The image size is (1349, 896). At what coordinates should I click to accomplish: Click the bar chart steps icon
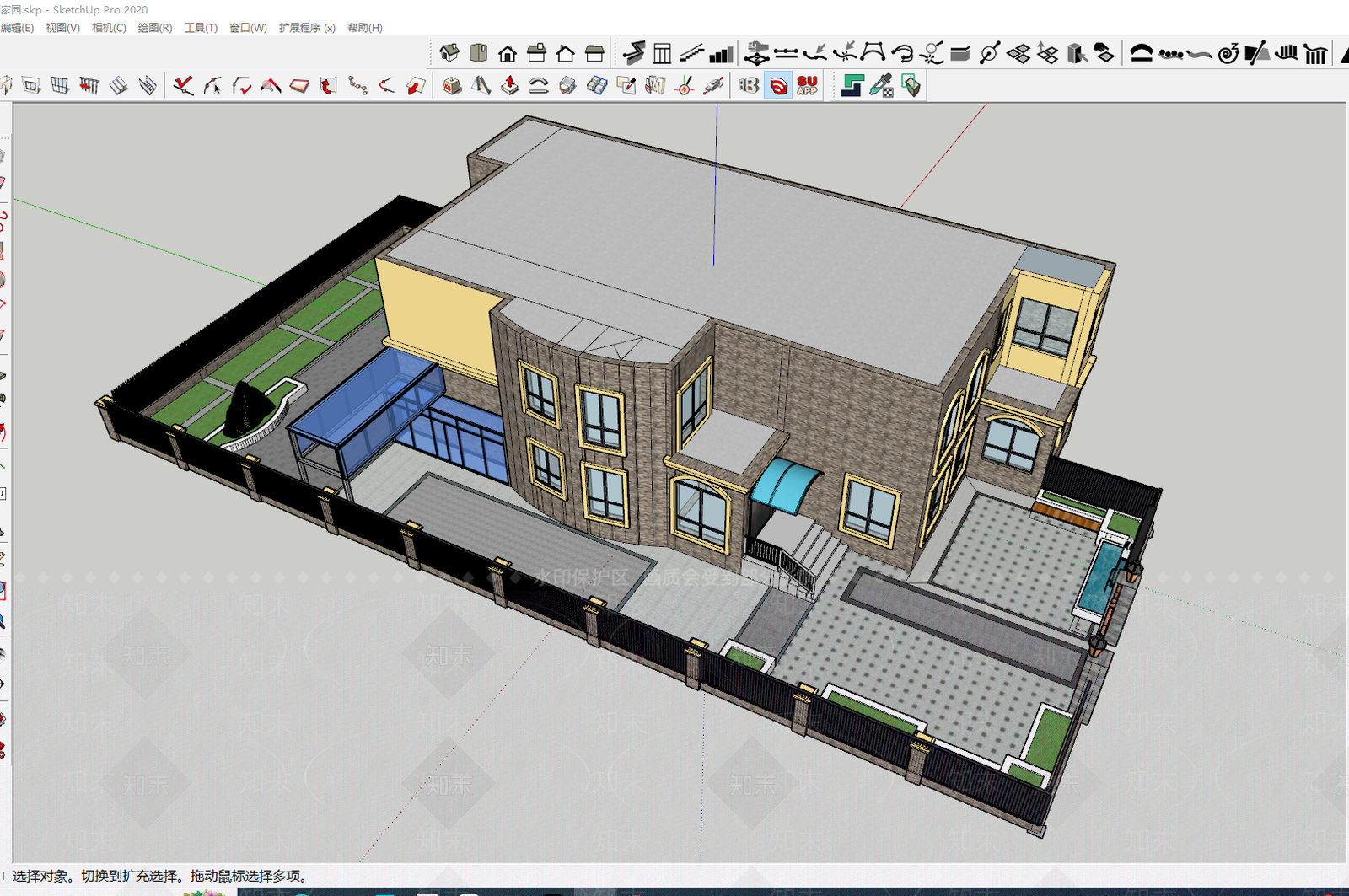click(x=721, y=54)
